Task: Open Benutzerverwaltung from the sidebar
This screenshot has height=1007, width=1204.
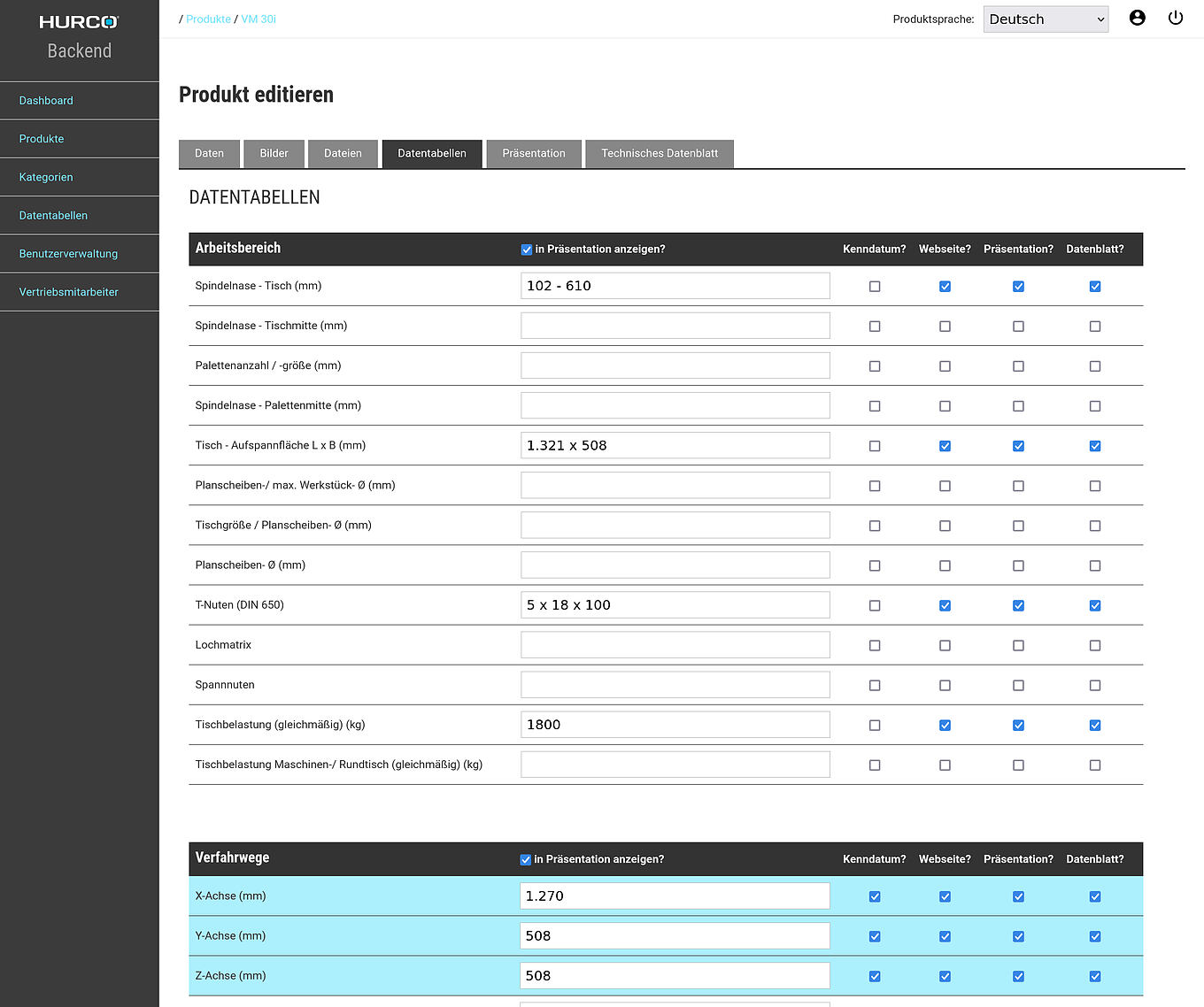Action: [68, 254]
